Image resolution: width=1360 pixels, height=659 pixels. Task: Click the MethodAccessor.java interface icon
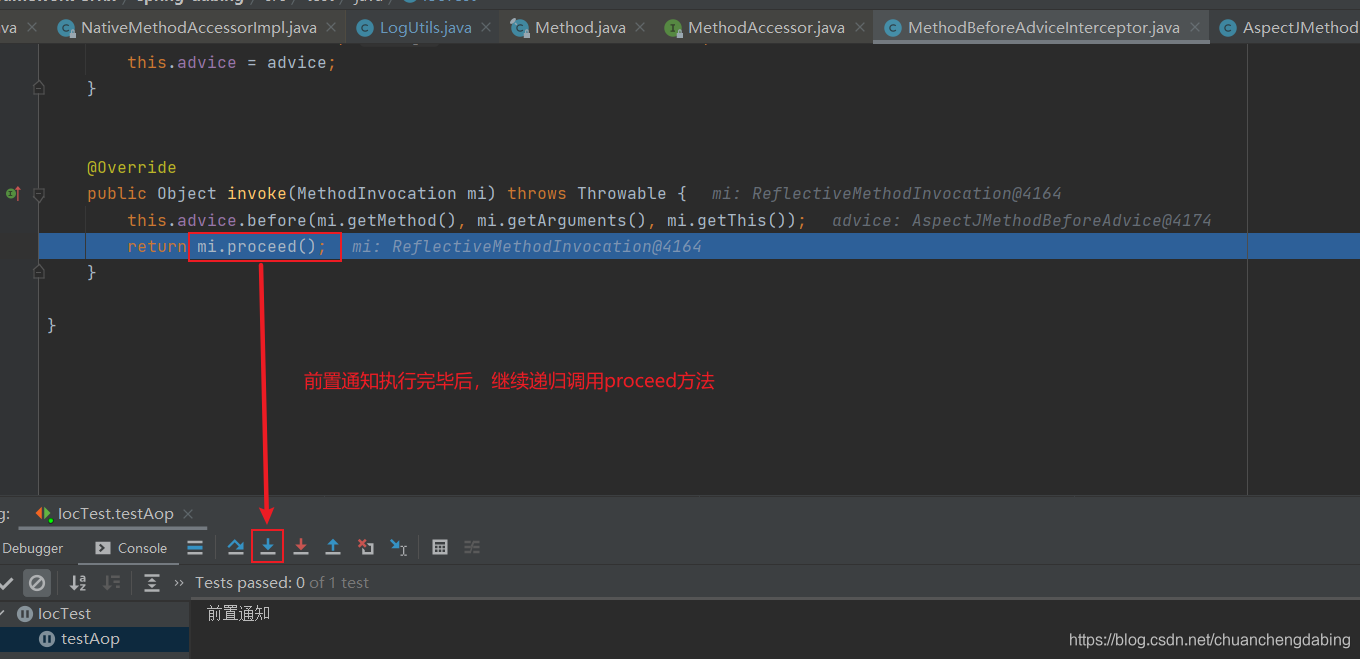(673, 28)
